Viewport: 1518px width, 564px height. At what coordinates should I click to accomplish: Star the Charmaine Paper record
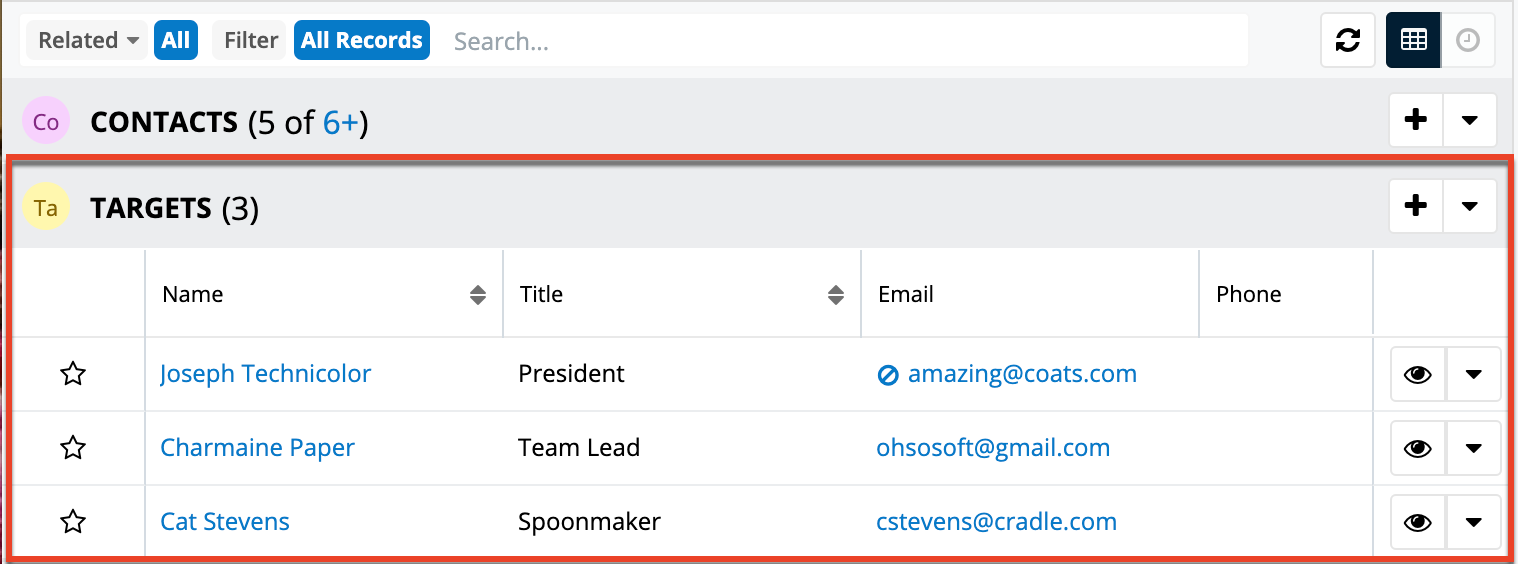(x=73, y=449)
